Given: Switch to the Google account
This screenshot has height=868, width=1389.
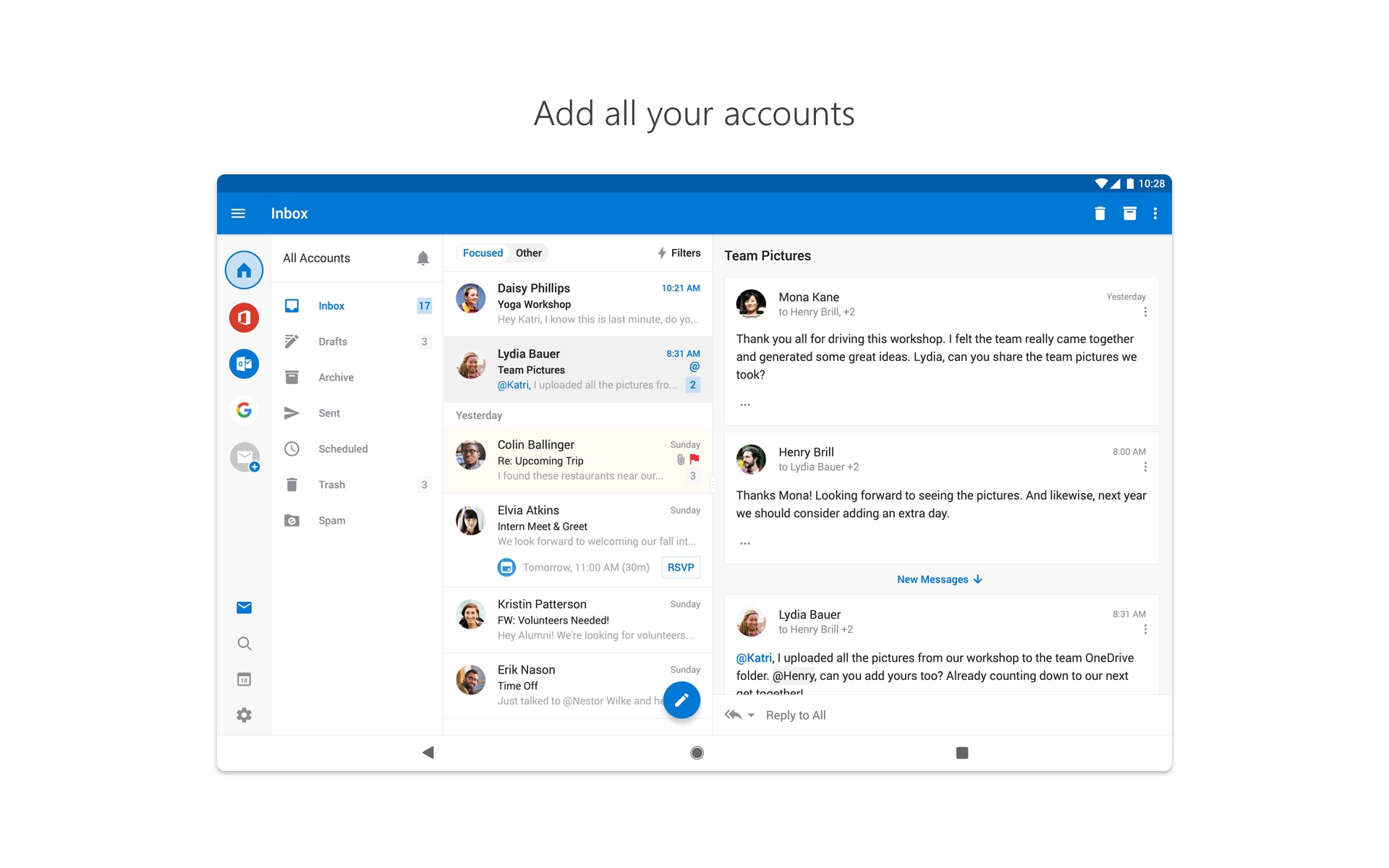Looking at the screenshot, I should pyautogui.click(x=244, y=409).
